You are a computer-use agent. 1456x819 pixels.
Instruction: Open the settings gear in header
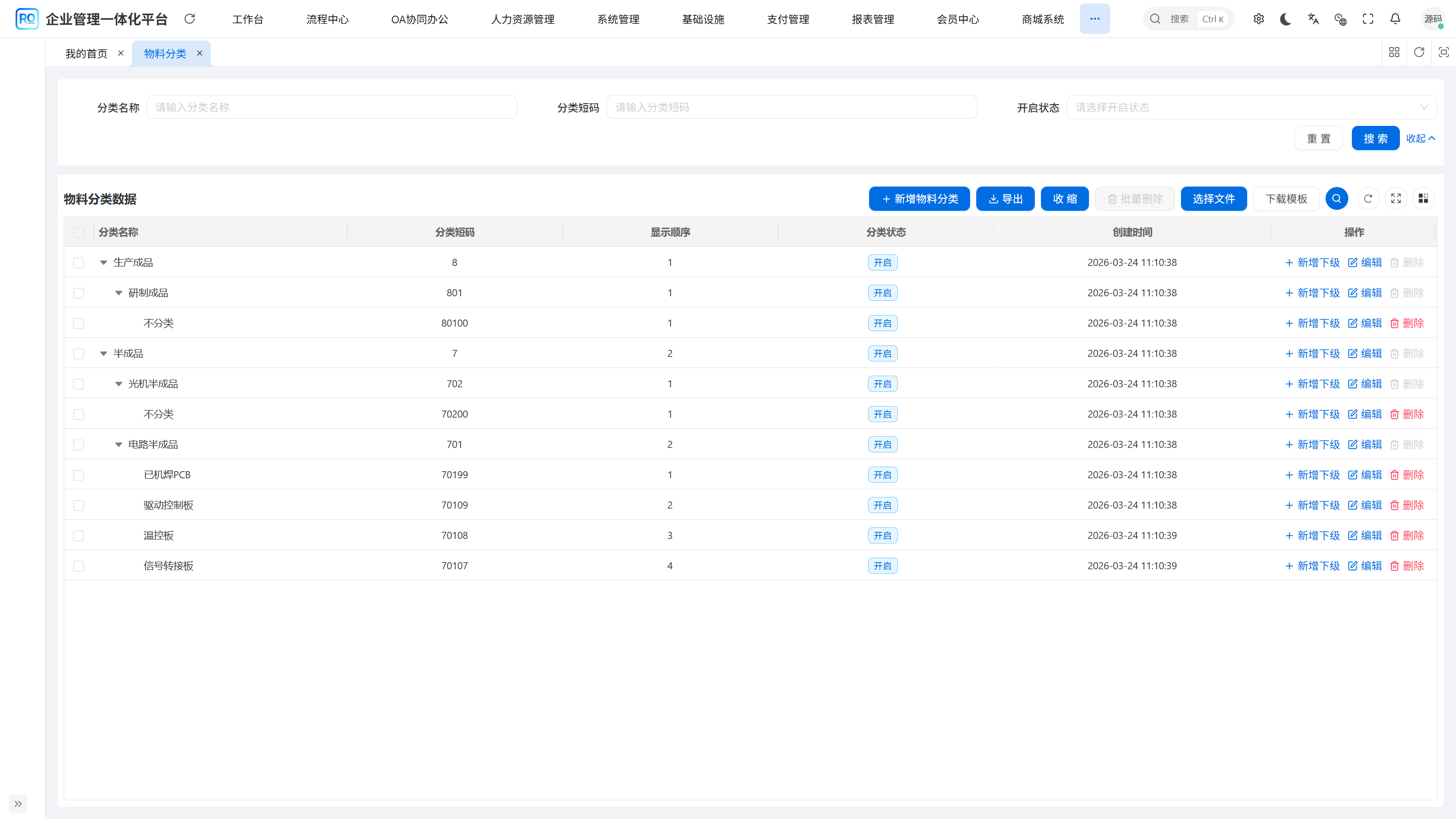click(1258, 19)
